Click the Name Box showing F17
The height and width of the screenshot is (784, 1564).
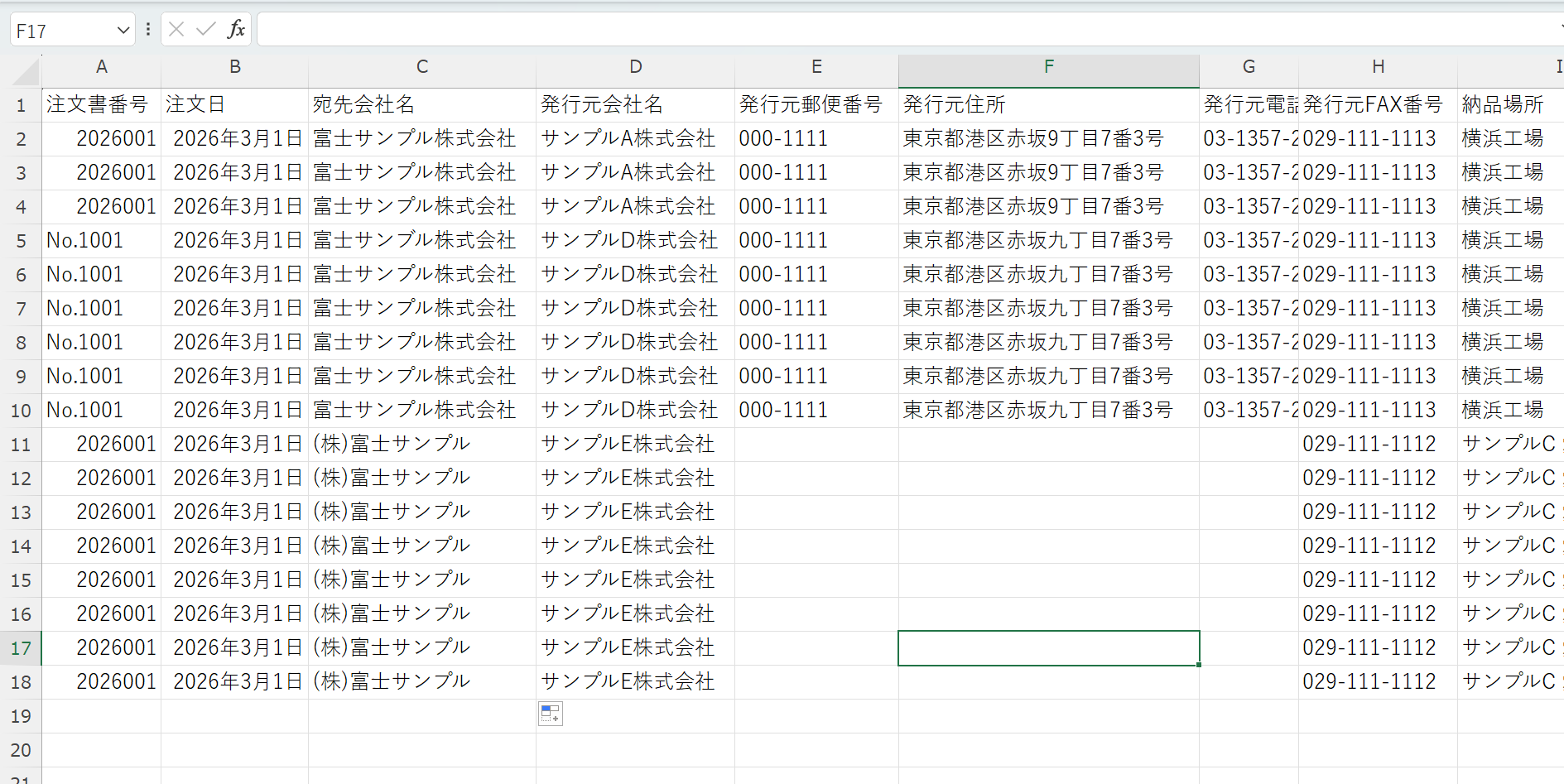(x=63, y=31)
